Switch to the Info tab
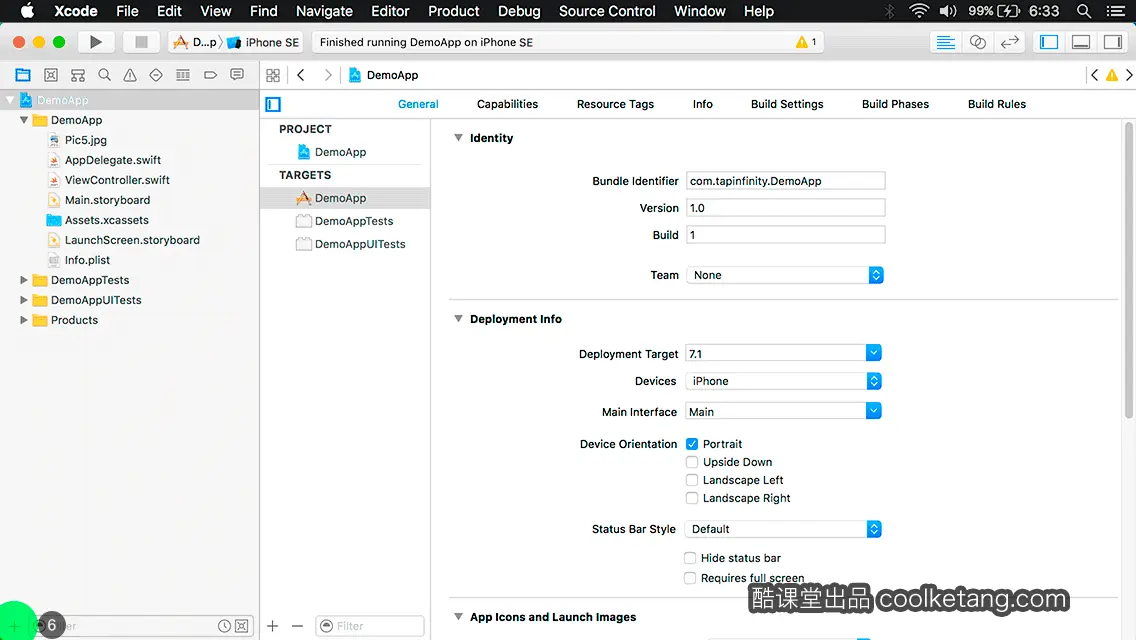This screenshot has width=1136, height=640. pos(702,104)
